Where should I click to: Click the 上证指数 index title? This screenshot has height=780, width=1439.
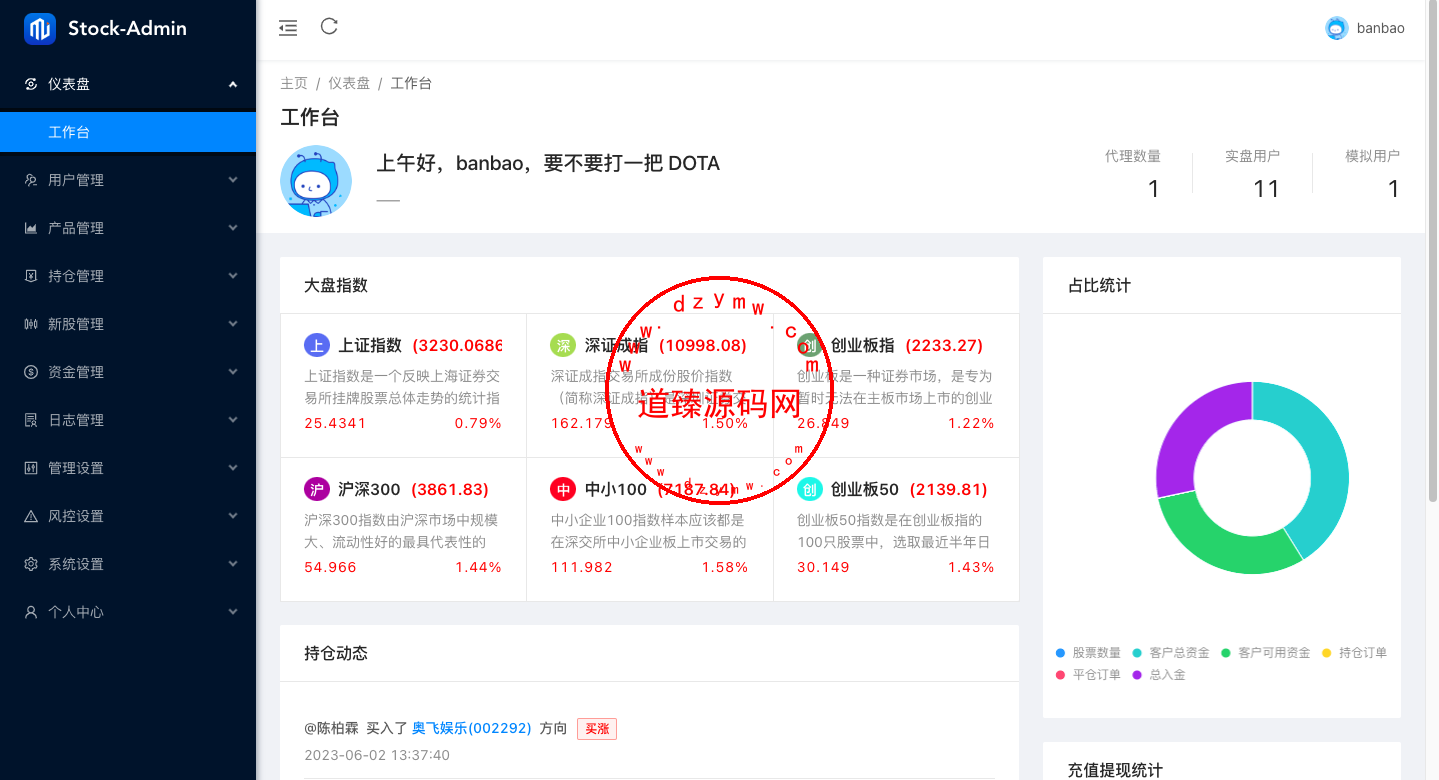(370, 345)
